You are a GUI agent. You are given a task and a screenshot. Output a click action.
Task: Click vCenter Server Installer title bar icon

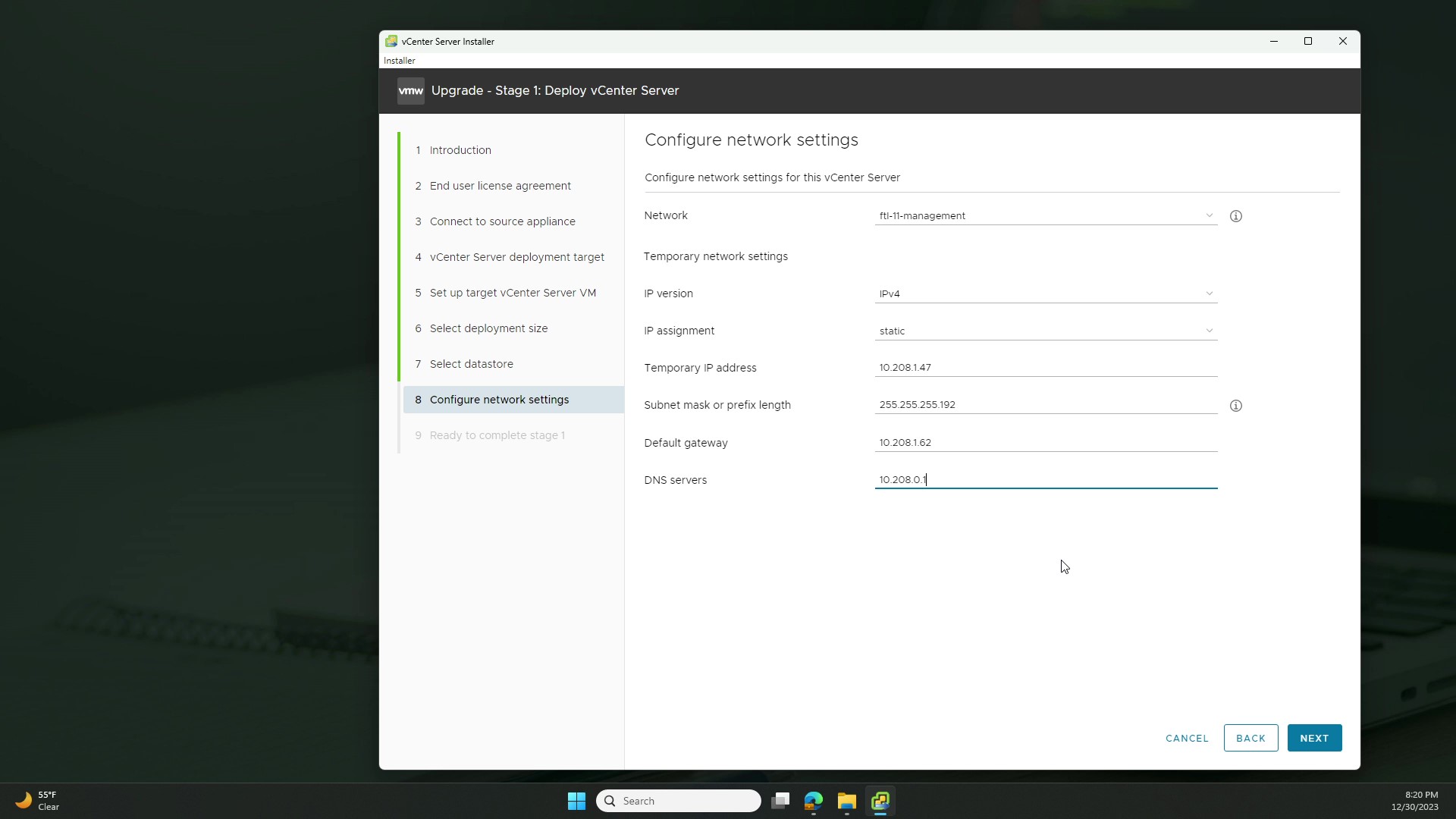391,42
